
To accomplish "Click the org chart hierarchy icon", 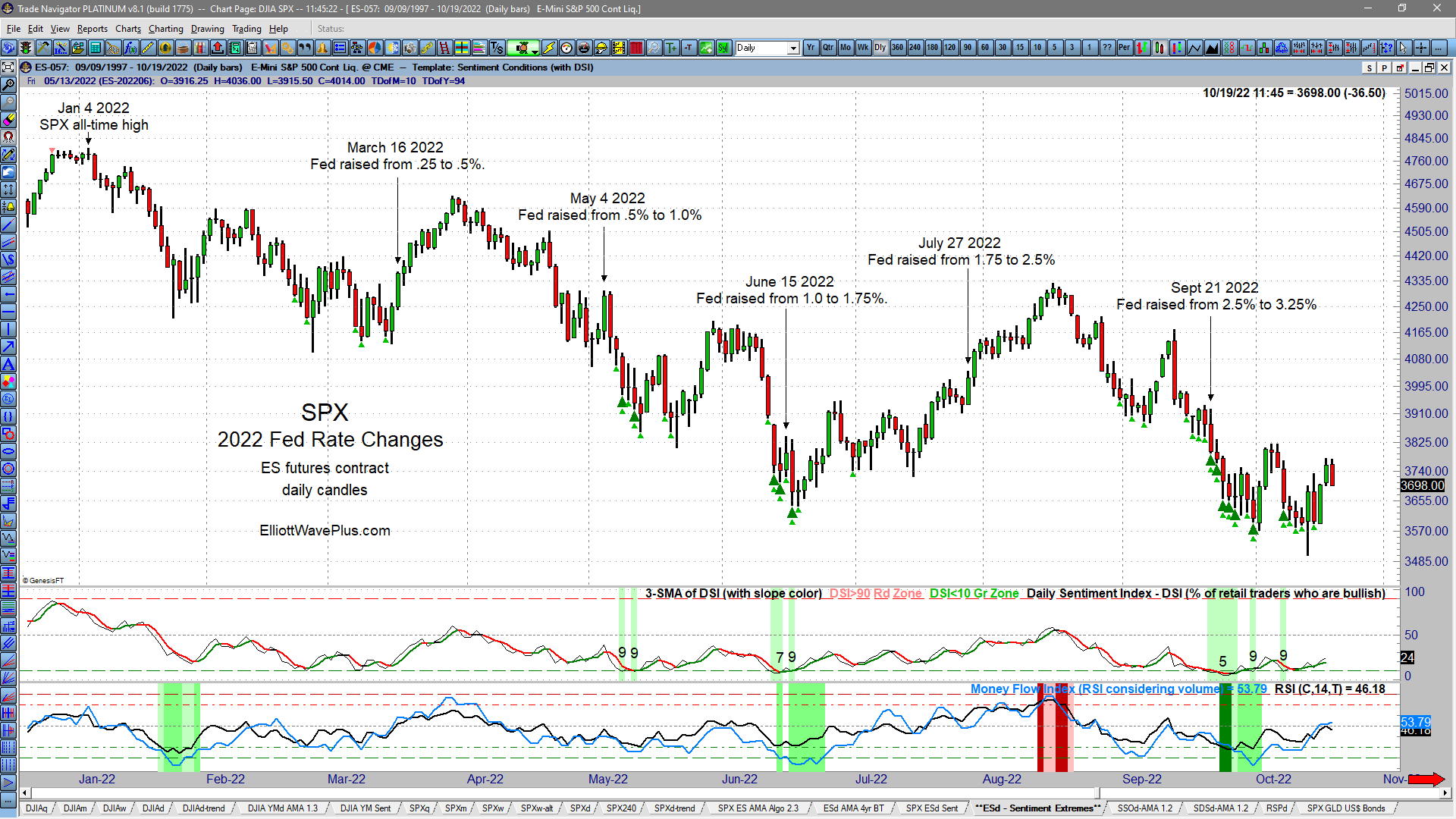I will (x=357, y=48).
